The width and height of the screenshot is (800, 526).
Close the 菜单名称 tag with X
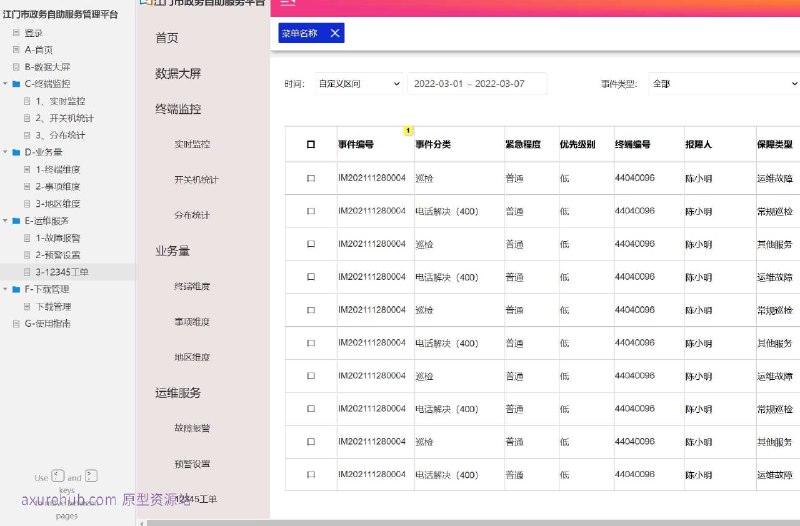(335, 33)
